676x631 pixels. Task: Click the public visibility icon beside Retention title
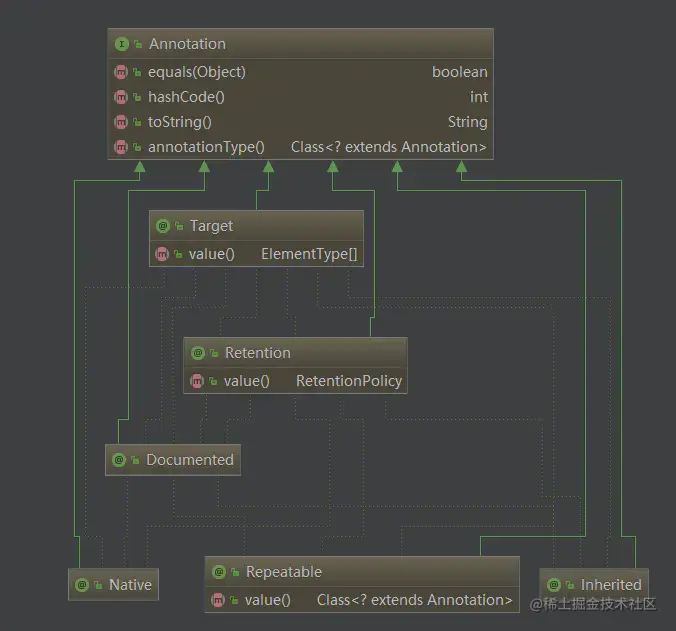tap(214, 353)
